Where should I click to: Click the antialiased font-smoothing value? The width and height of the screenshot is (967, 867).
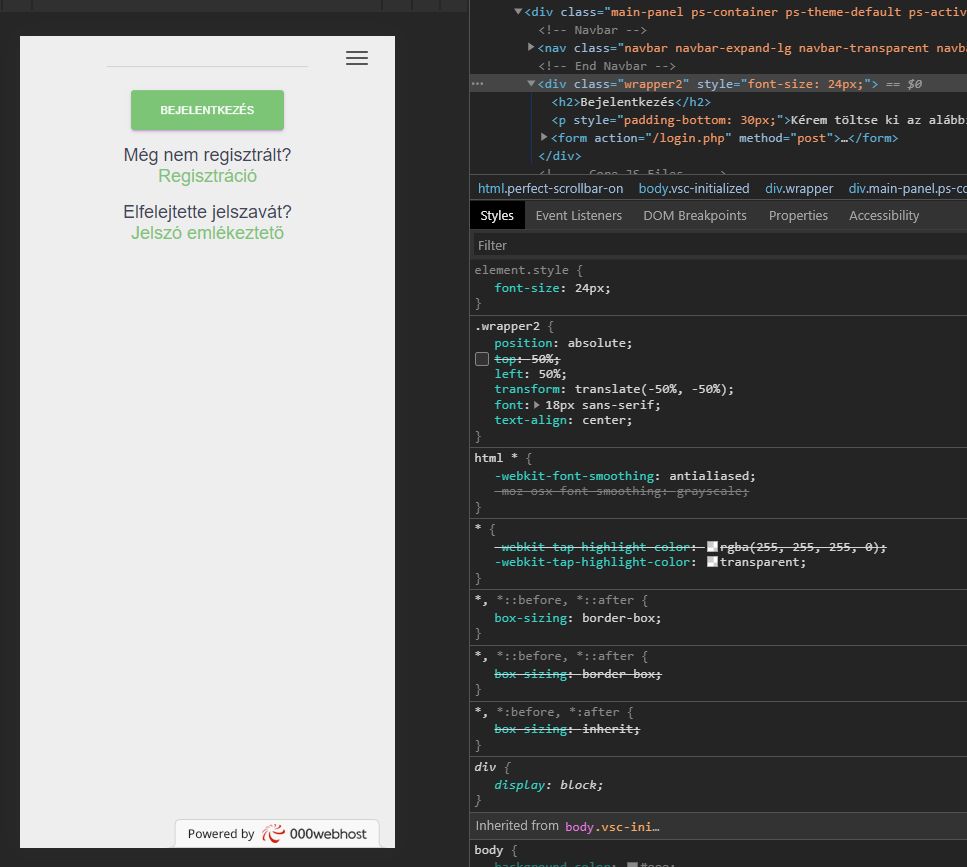click(709, 476)
